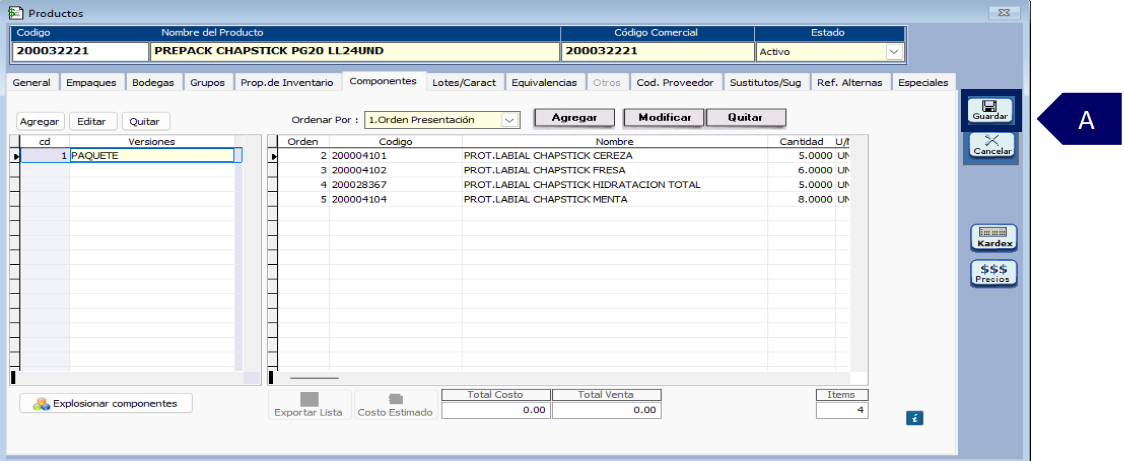This screenshot has height=461, width=1124.
Task: Open the Cod. Proveedor tab
Action: 675,82
